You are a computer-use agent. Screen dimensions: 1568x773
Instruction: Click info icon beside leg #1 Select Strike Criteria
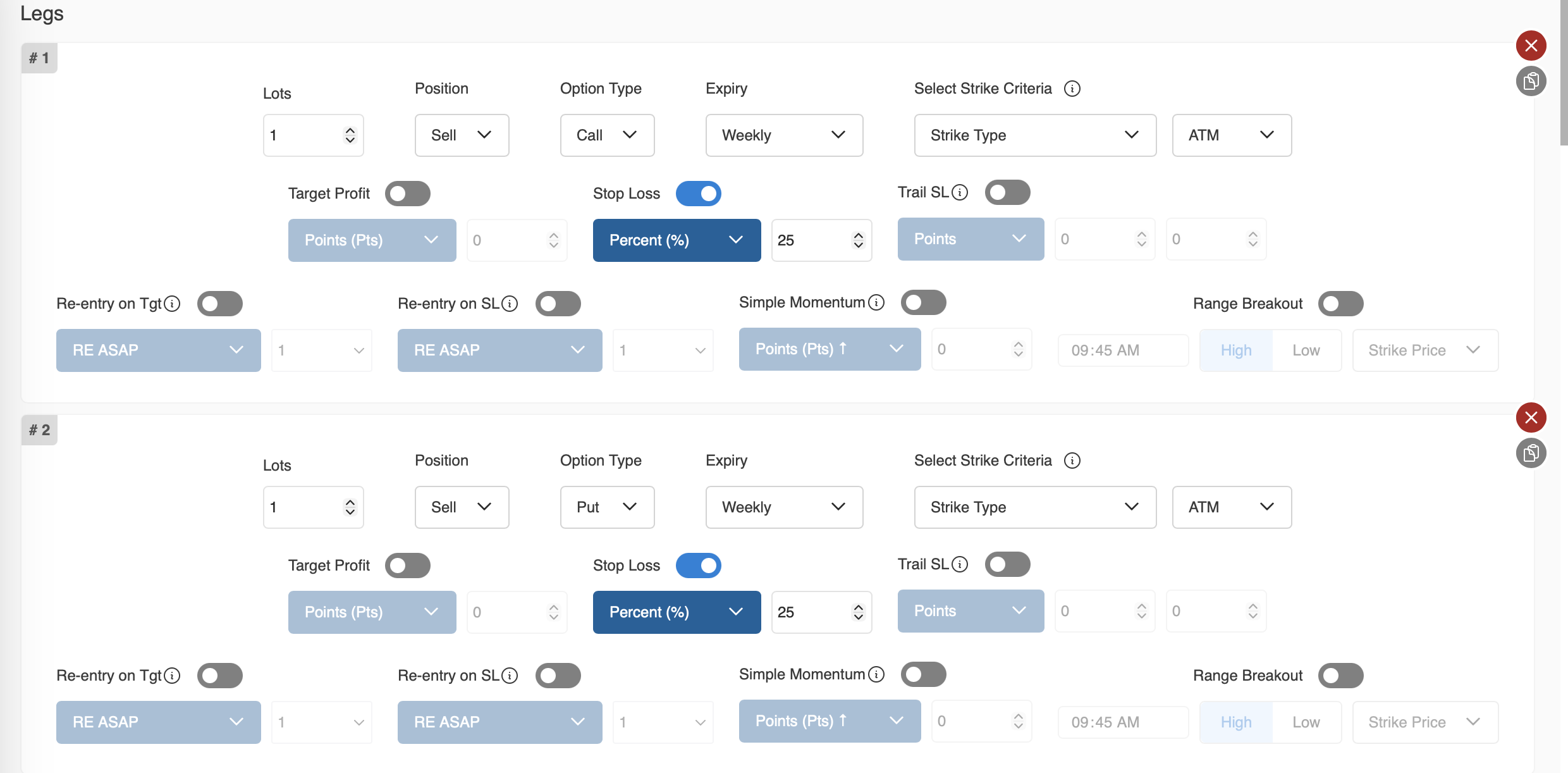(1072, 89)
